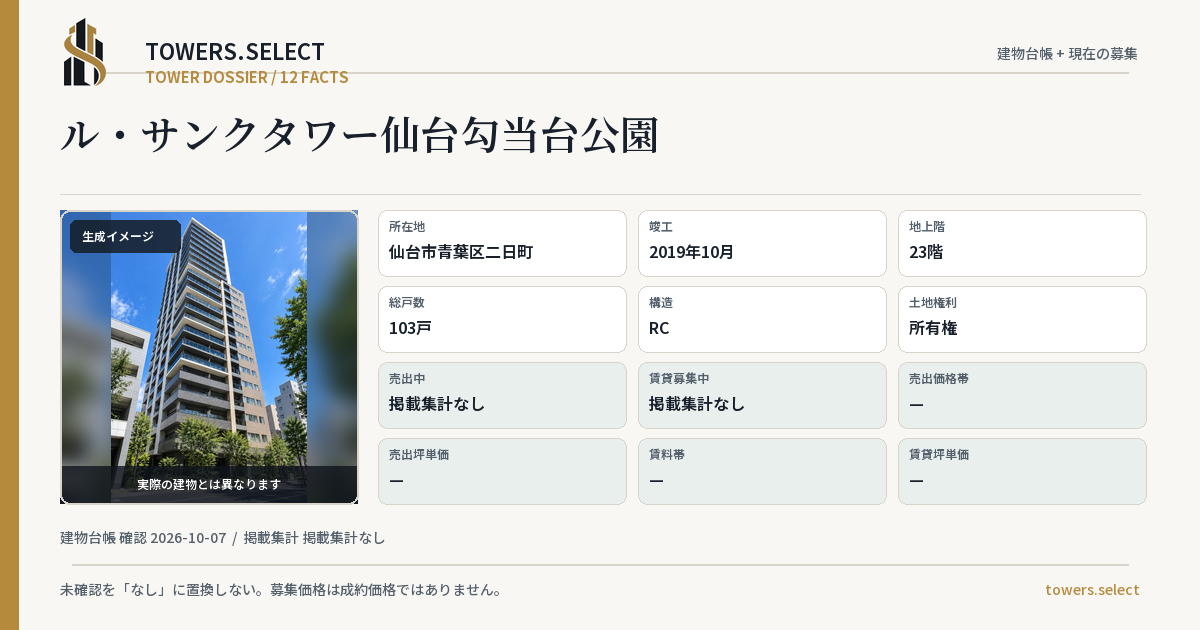
Task: Click the TOWERS.SELECT site title
Action: pyautogui.click(x=235, y=52)
